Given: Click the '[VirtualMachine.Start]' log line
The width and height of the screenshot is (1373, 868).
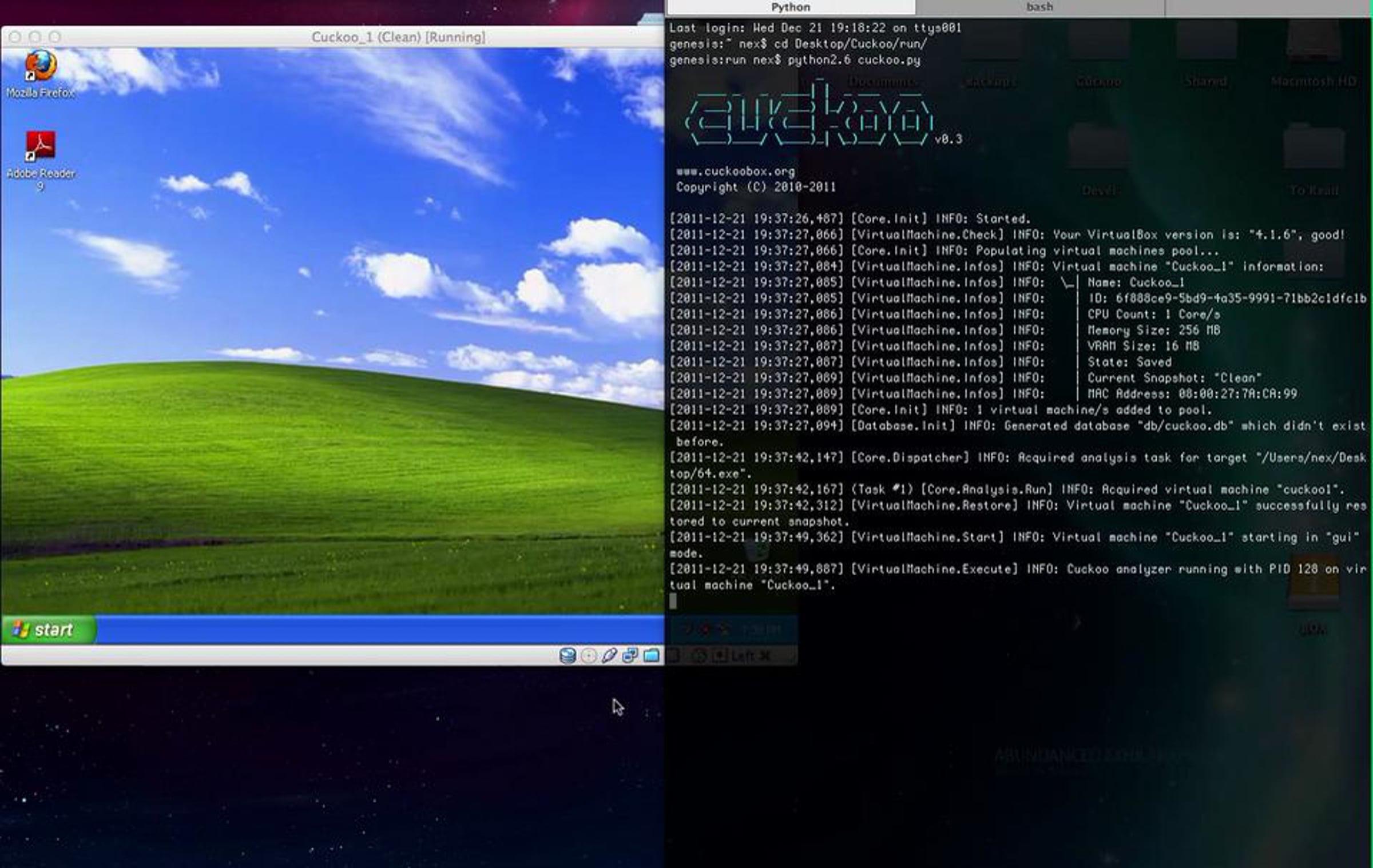Looking at the screenshot, I should [1015, 545].
